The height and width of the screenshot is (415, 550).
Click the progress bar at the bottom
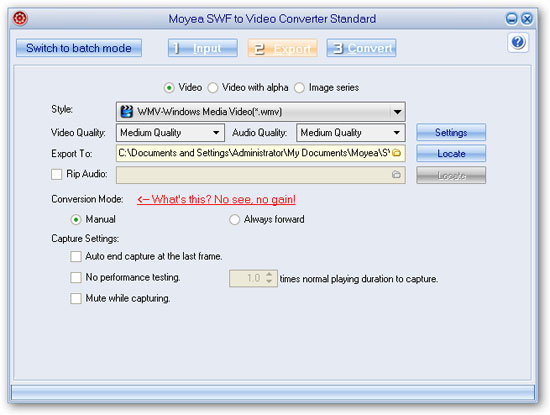click(273, 393)
